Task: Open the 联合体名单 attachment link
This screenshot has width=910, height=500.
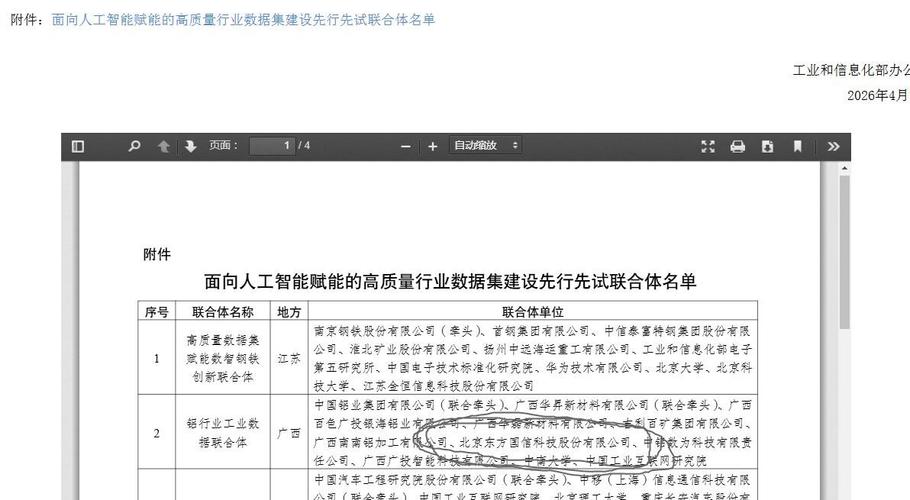Action: tap(243, 20)
